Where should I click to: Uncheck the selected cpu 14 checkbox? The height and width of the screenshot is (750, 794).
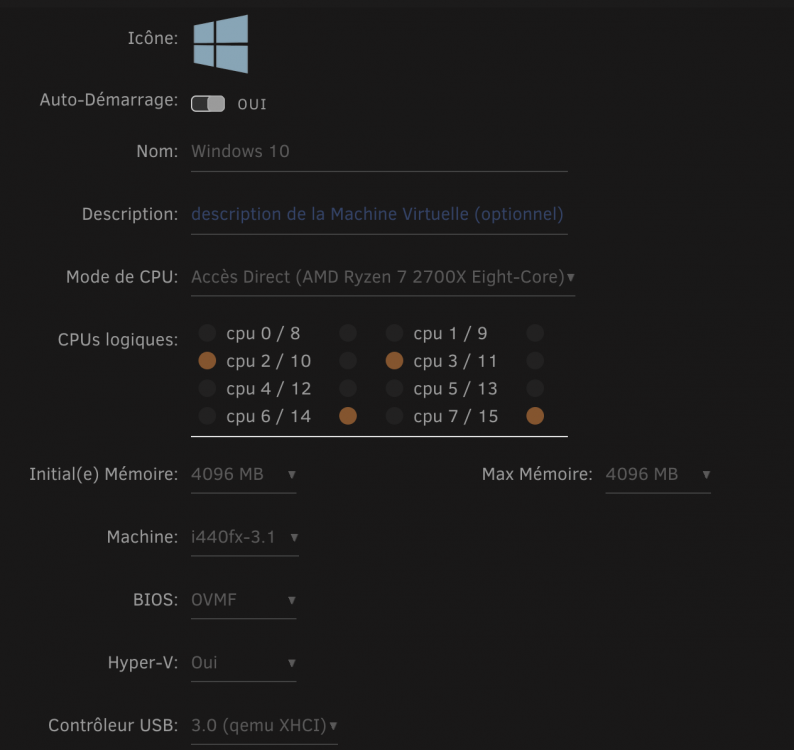tap(348, 416)
